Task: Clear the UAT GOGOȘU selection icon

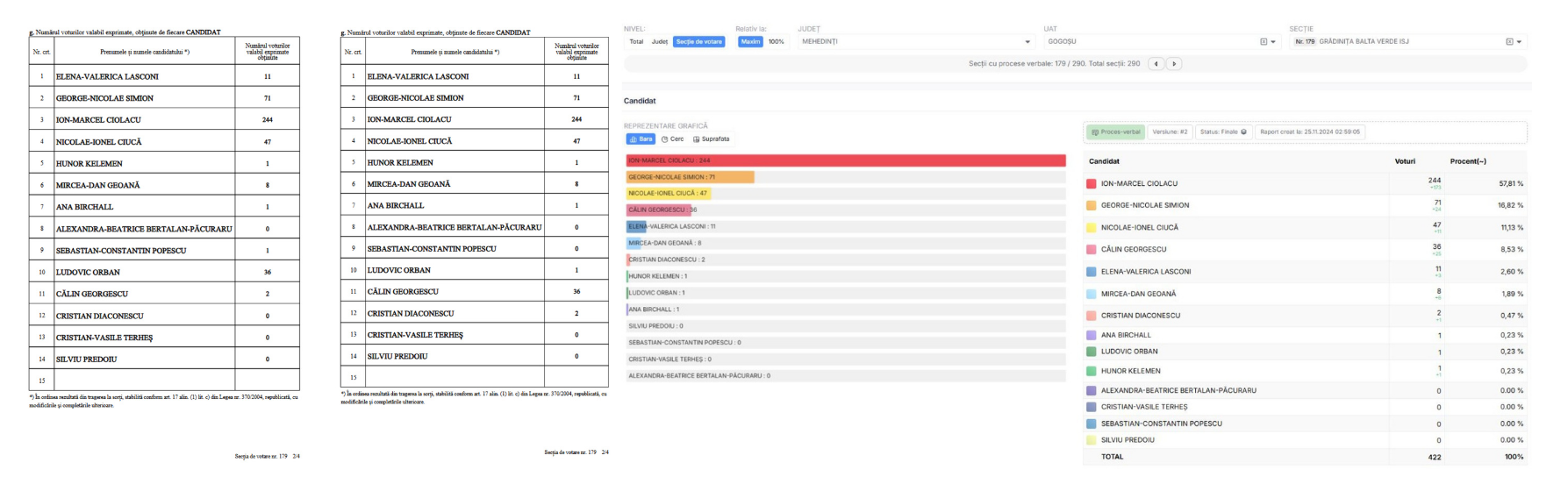Action: tap(1264, 42)
